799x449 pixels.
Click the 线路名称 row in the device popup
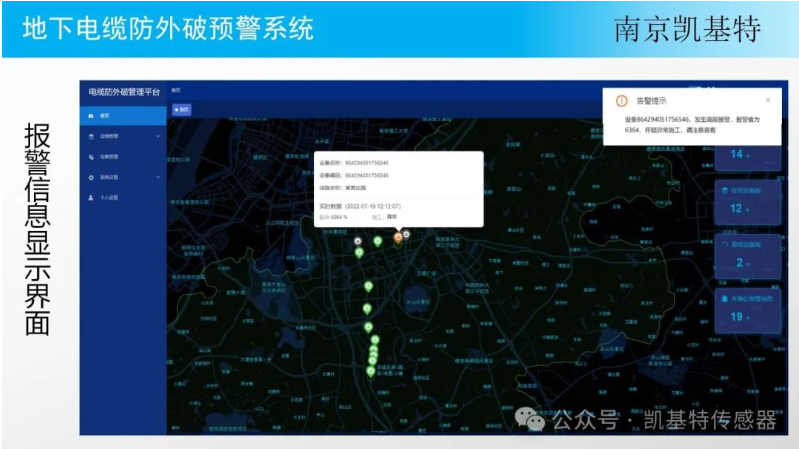click(x=342, y=188)
